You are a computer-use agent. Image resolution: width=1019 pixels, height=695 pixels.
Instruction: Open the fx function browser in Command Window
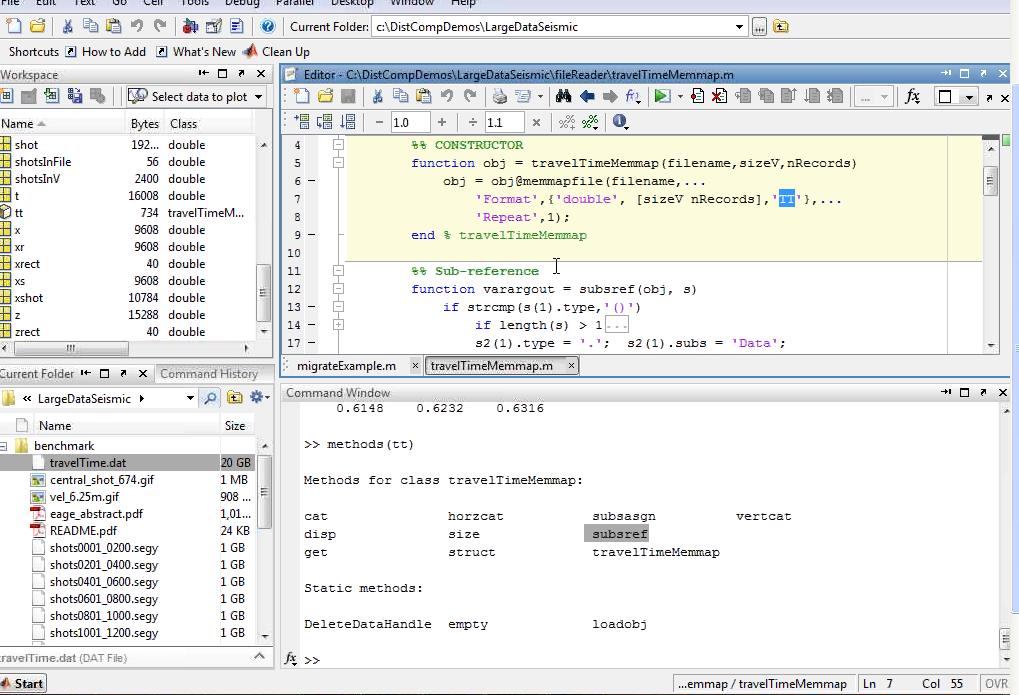[290, 659]
